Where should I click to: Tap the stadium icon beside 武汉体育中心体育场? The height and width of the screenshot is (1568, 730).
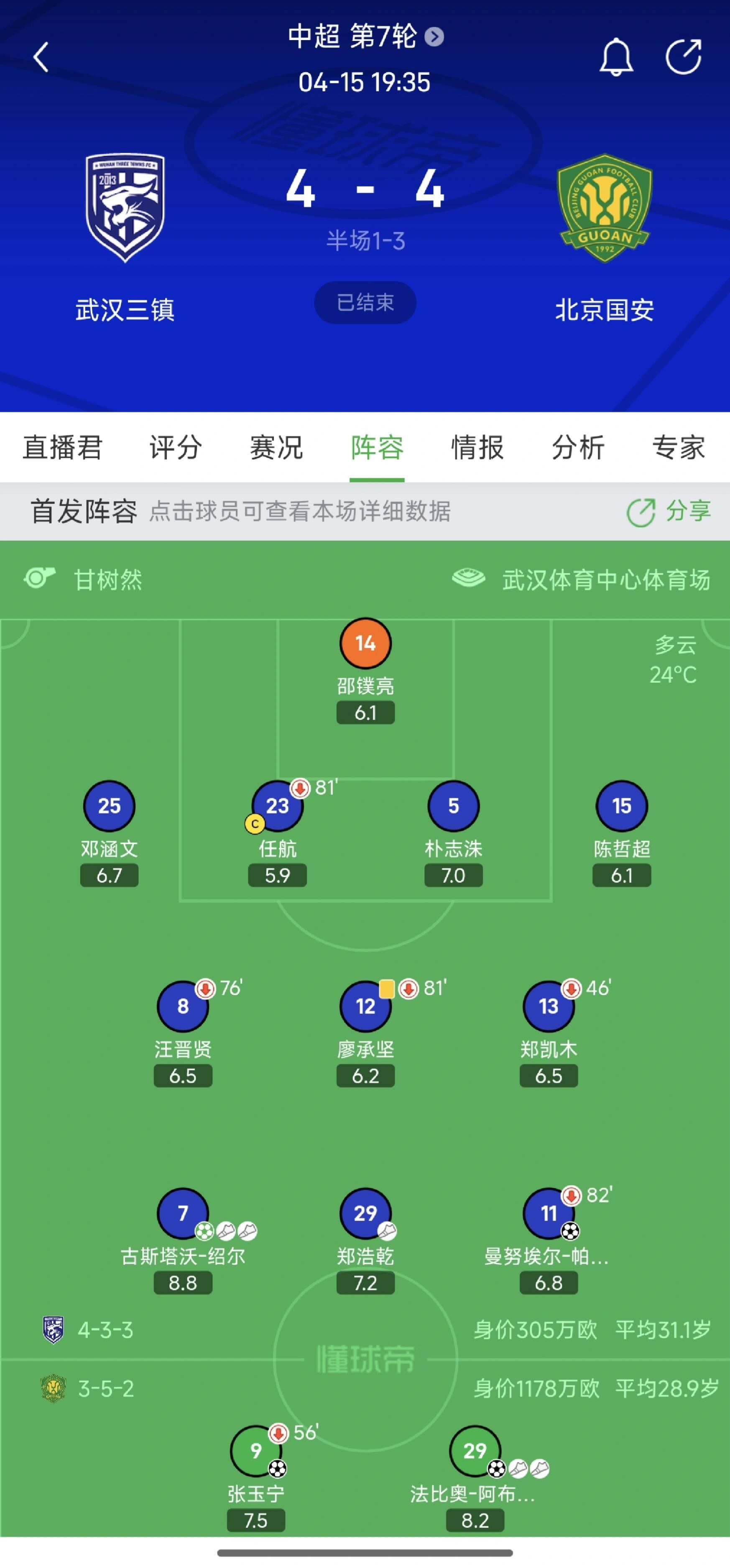(468, 578)
